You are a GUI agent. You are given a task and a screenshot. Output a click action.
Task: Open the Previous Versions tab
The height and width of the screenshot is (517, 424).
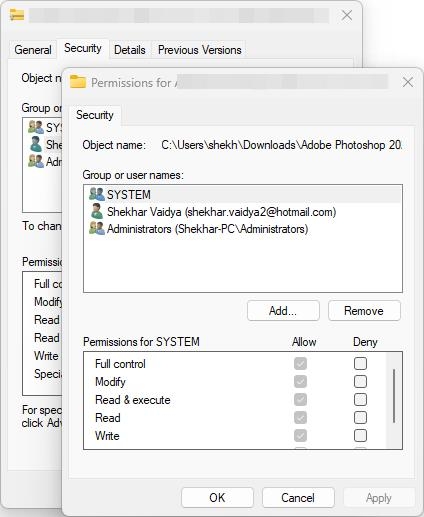point(199,50)
